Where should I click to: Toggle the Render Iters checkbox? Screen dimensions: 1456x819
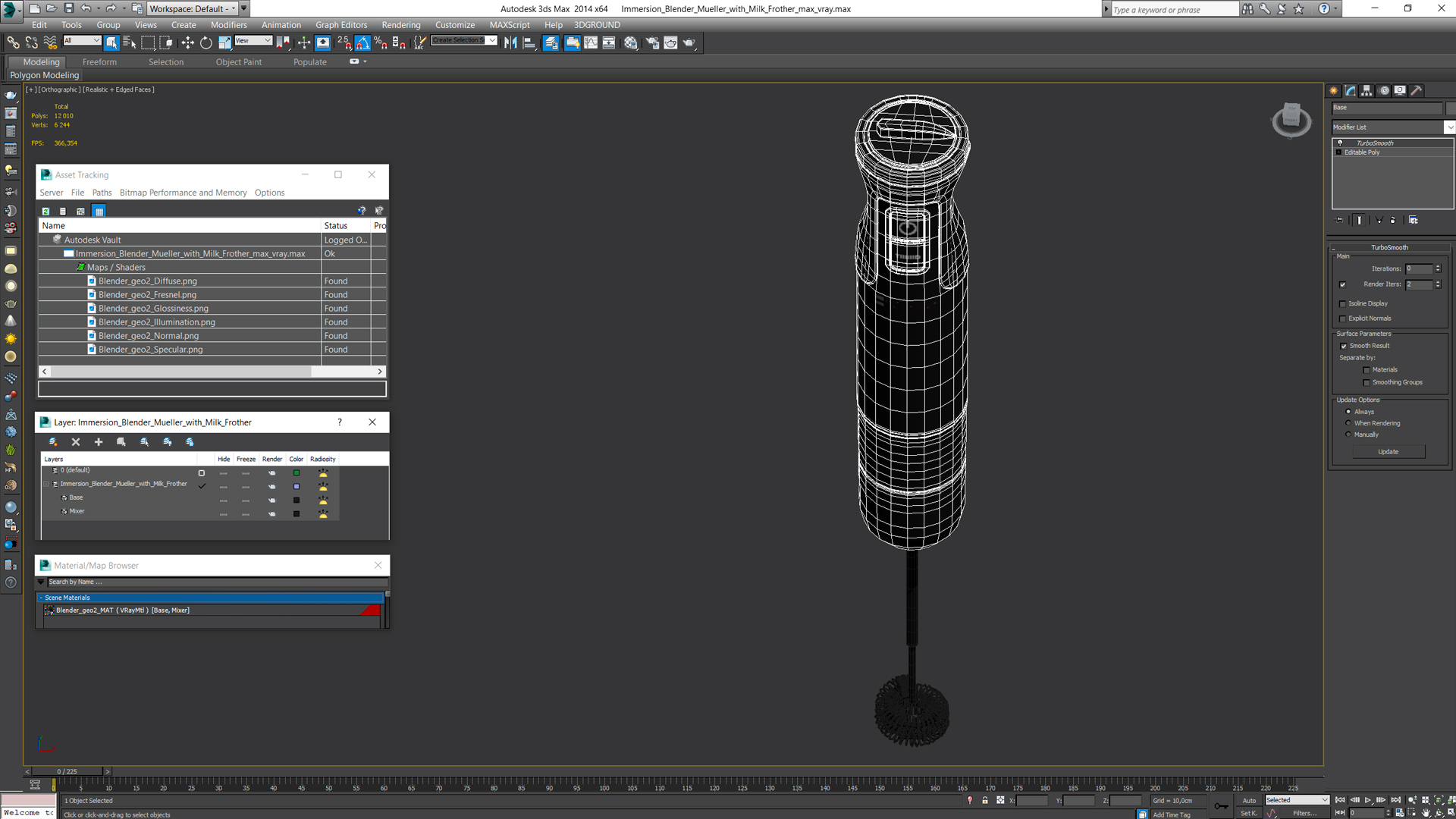coord(1343,284)
